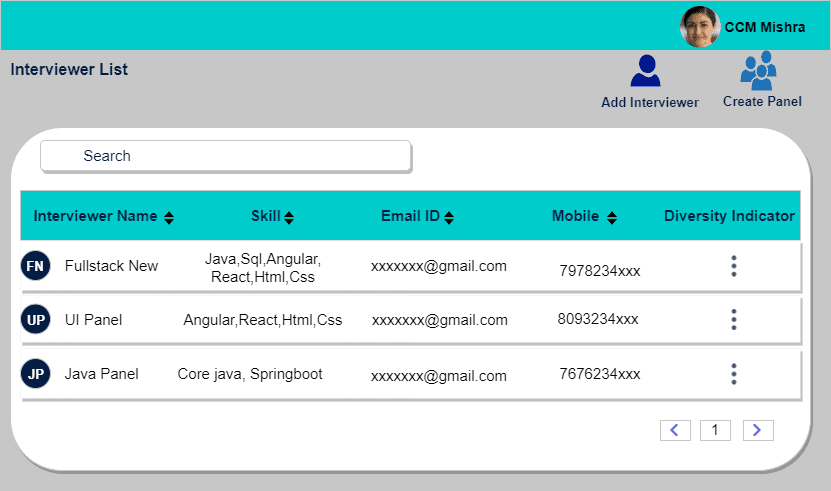
Task: Click the Interviewer List heading
Action: click(x=69, y=69)
